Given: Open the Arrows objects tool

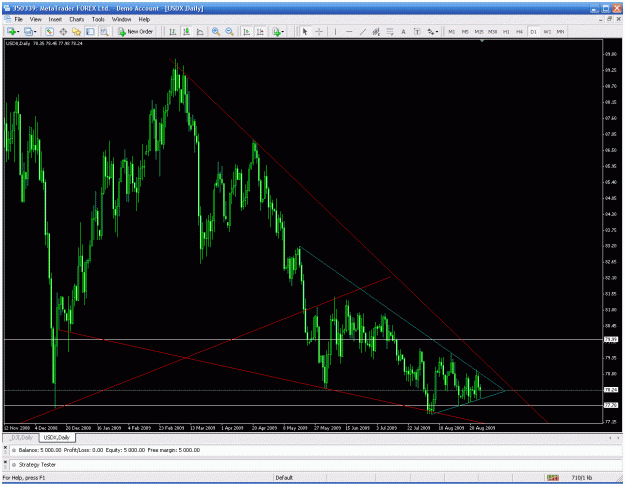Looking at the screenshot, I should (x=430, y=31).
